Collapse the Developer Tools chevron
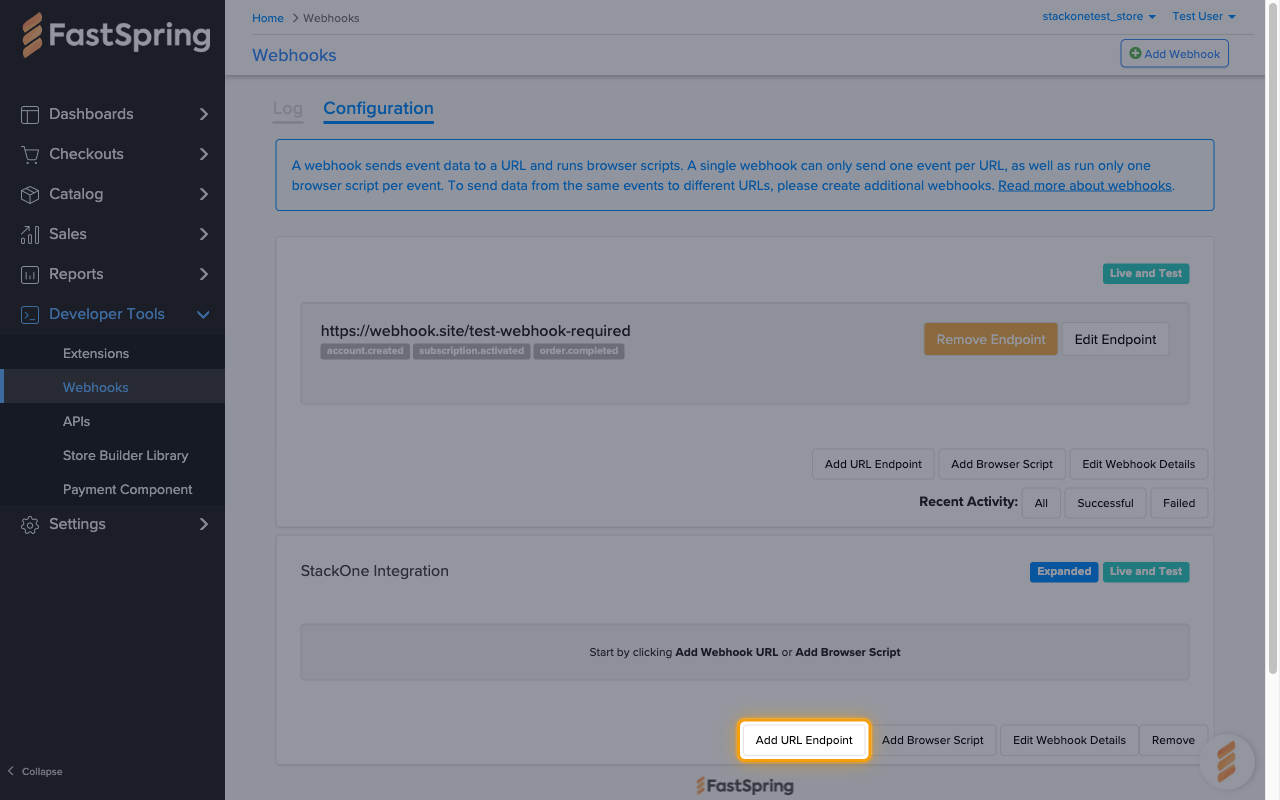The width and height of the screenshot is (1280, 800). (204, 314)
